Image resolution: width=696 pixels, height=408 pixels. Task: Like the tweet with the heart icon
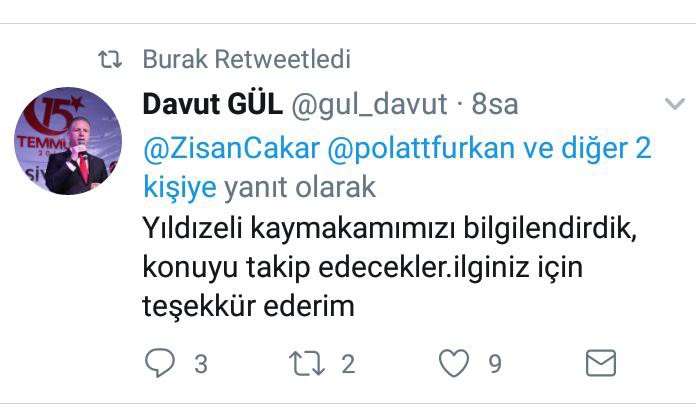click(454, 363)
